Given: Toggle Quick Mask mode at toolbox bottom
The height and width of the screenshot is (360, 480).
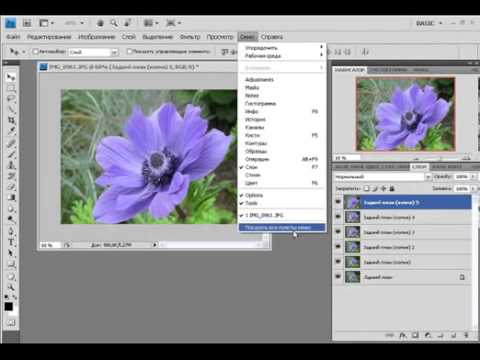Looking at the screenshot, I should [11, 322].
